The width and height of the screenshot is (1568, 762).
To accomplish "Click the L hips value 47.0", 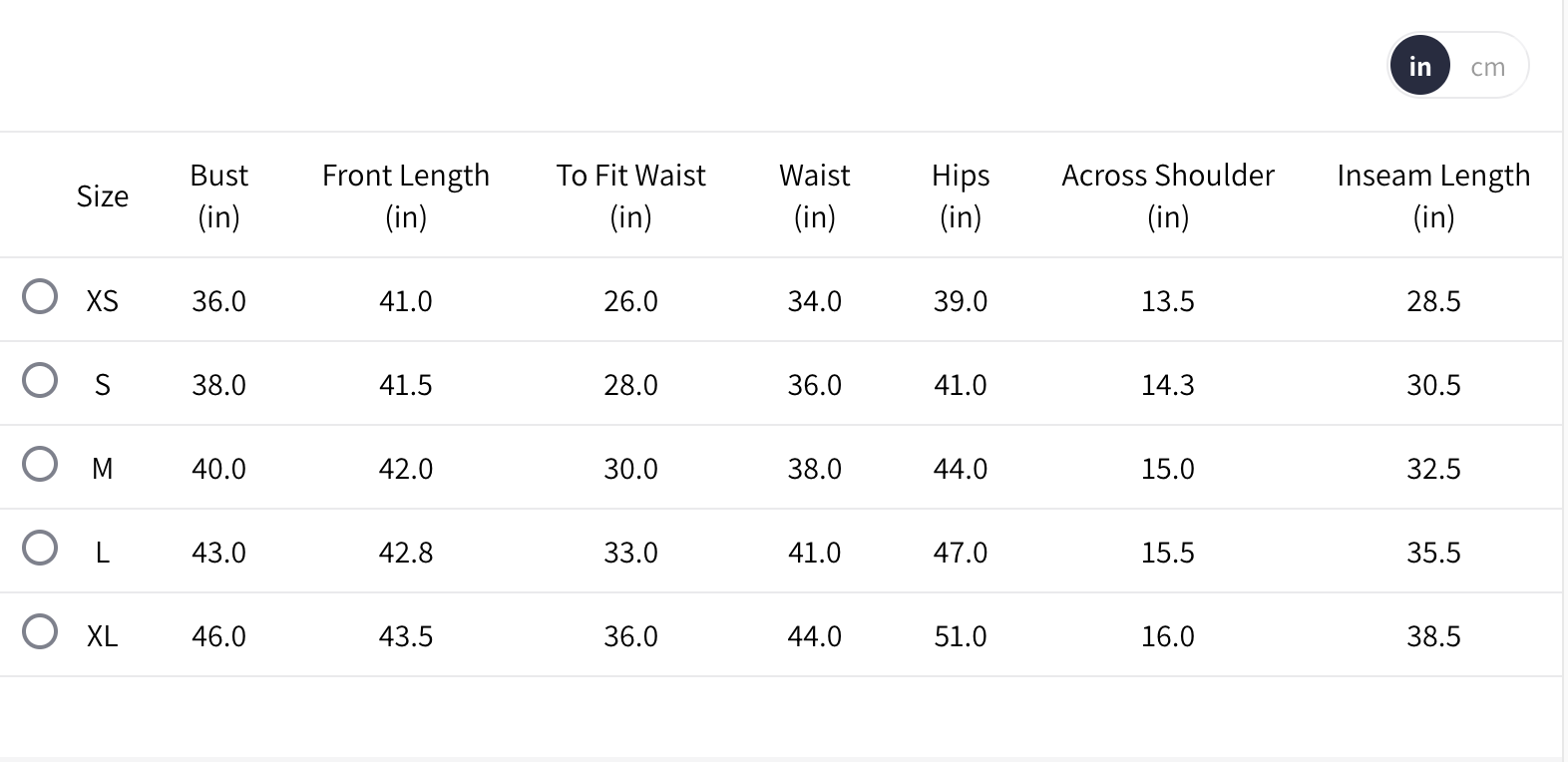I will click(961, 552).
